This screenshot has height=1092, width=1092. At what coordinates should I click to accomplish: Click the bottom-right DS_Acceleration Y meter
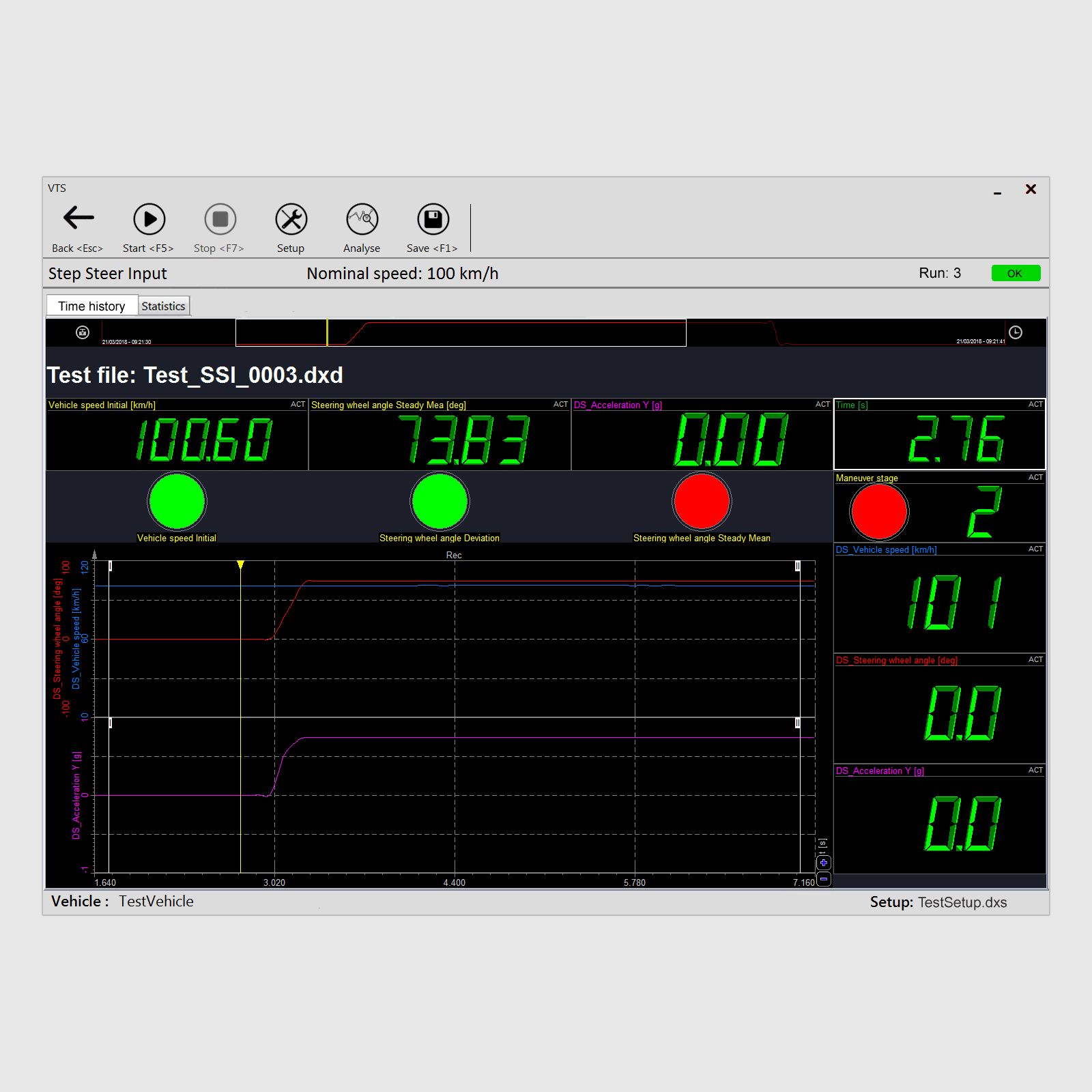pyautogui.click(x=940, y=819)
